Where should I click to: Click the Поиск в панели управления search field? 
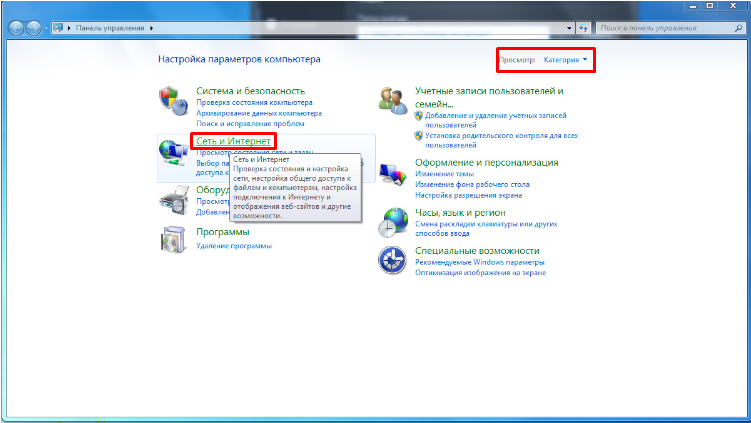(662, 30)
